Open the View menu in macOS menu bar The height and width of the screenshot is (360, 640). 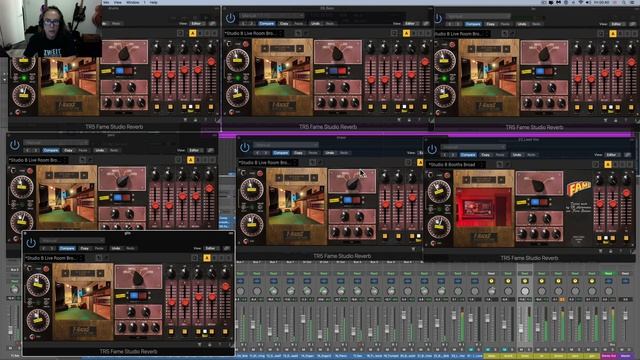point(118,2)
